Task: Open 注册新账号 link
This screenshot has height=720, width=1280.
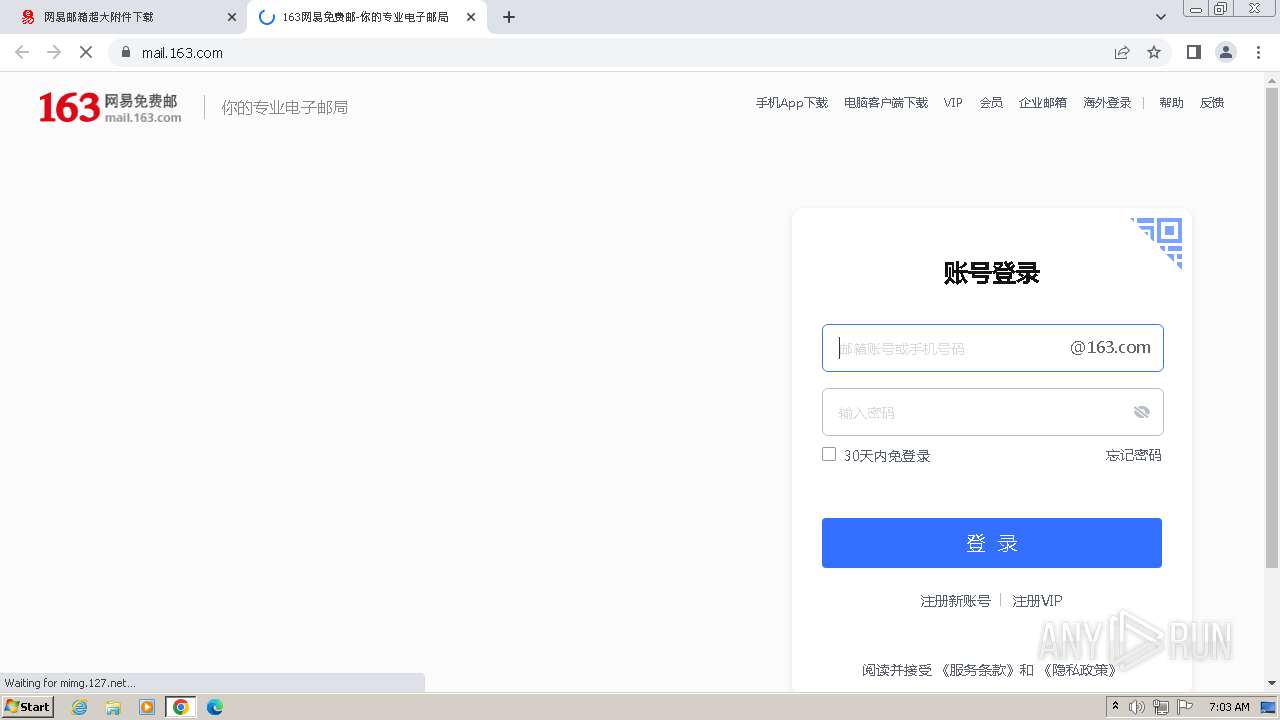Action: [955, 601]
